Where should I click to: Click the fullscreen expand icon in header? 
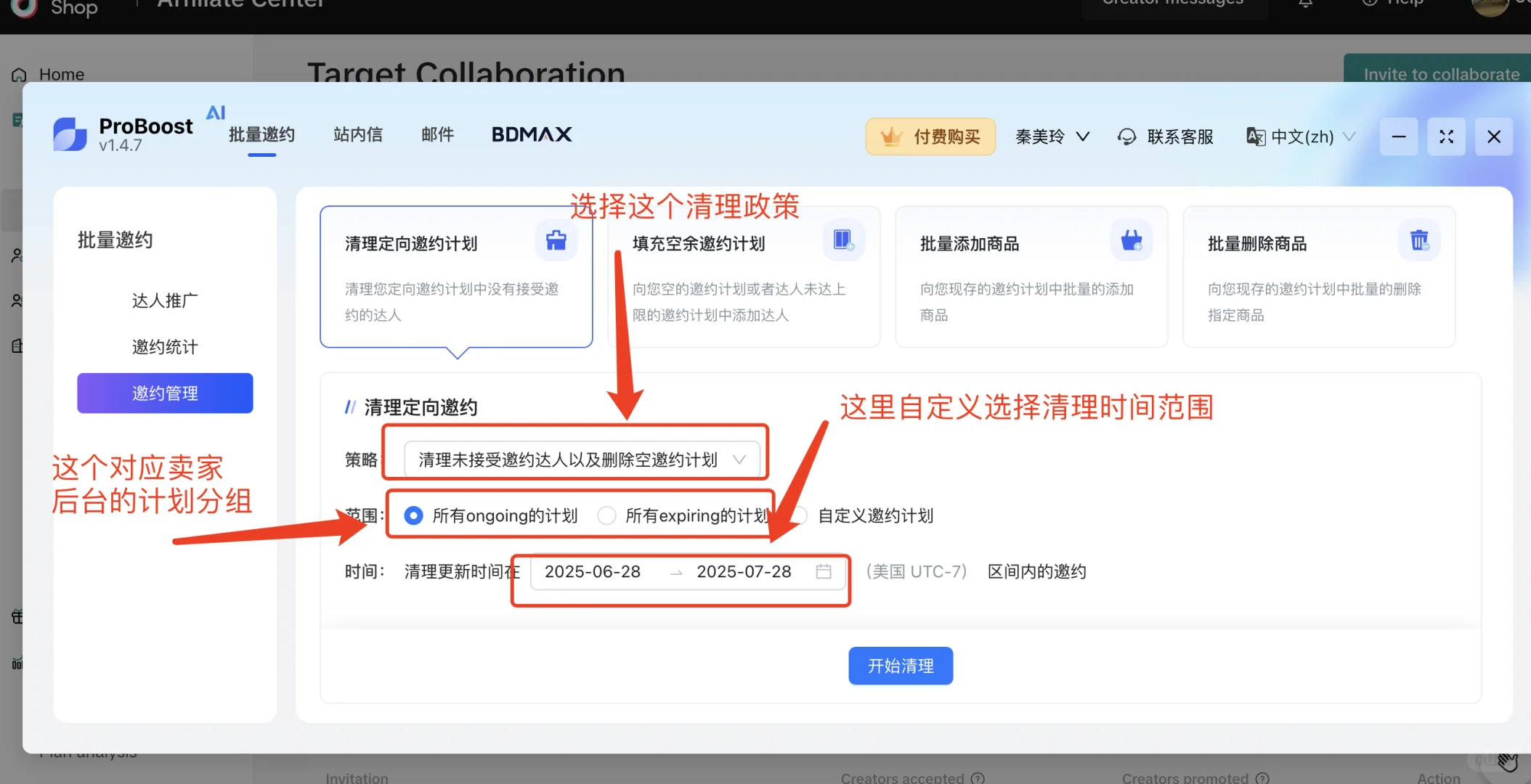pos(1446,136)
